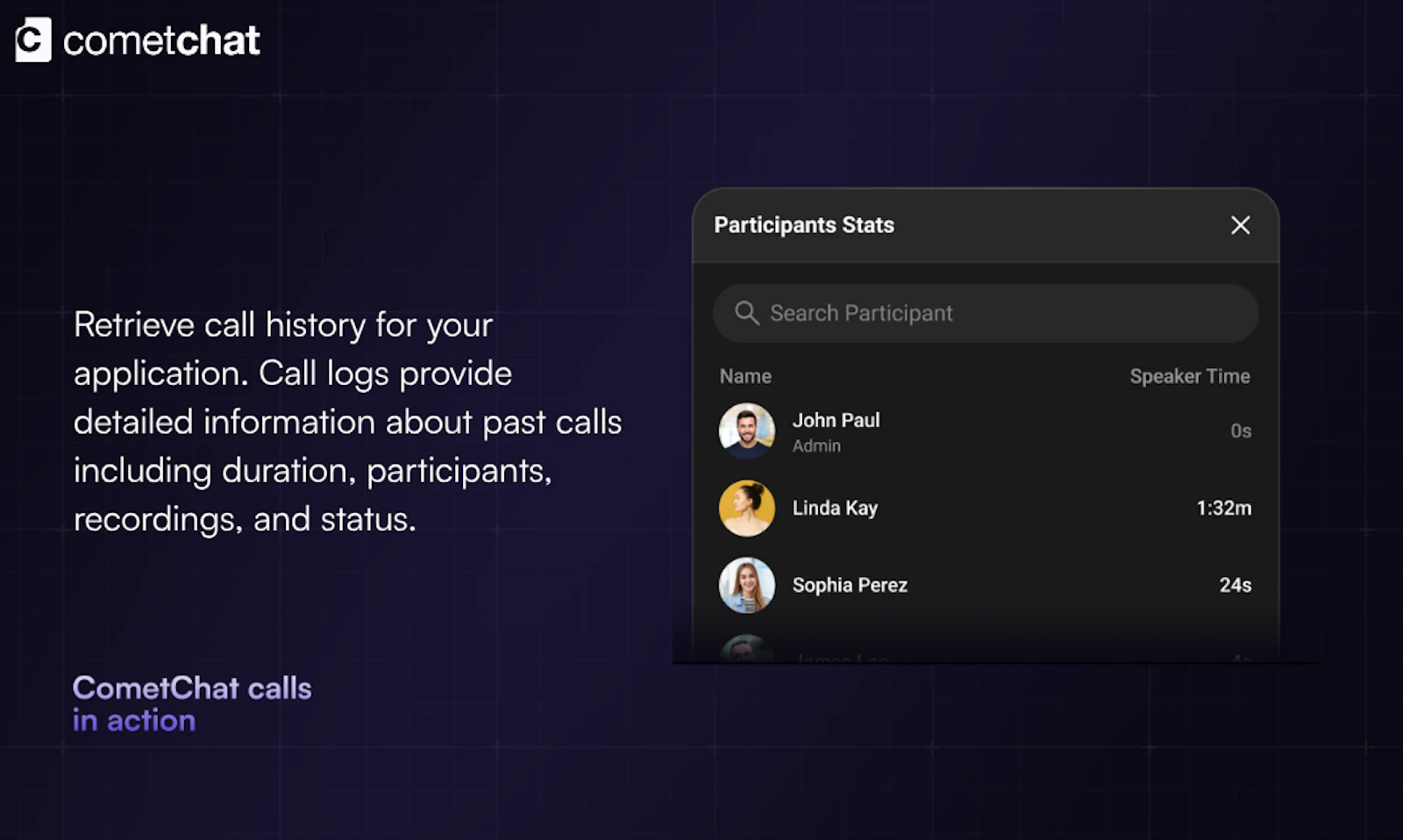1403x840 pixels.
Task: Open Linda Kay's avatar
Action: click(747, 508)
